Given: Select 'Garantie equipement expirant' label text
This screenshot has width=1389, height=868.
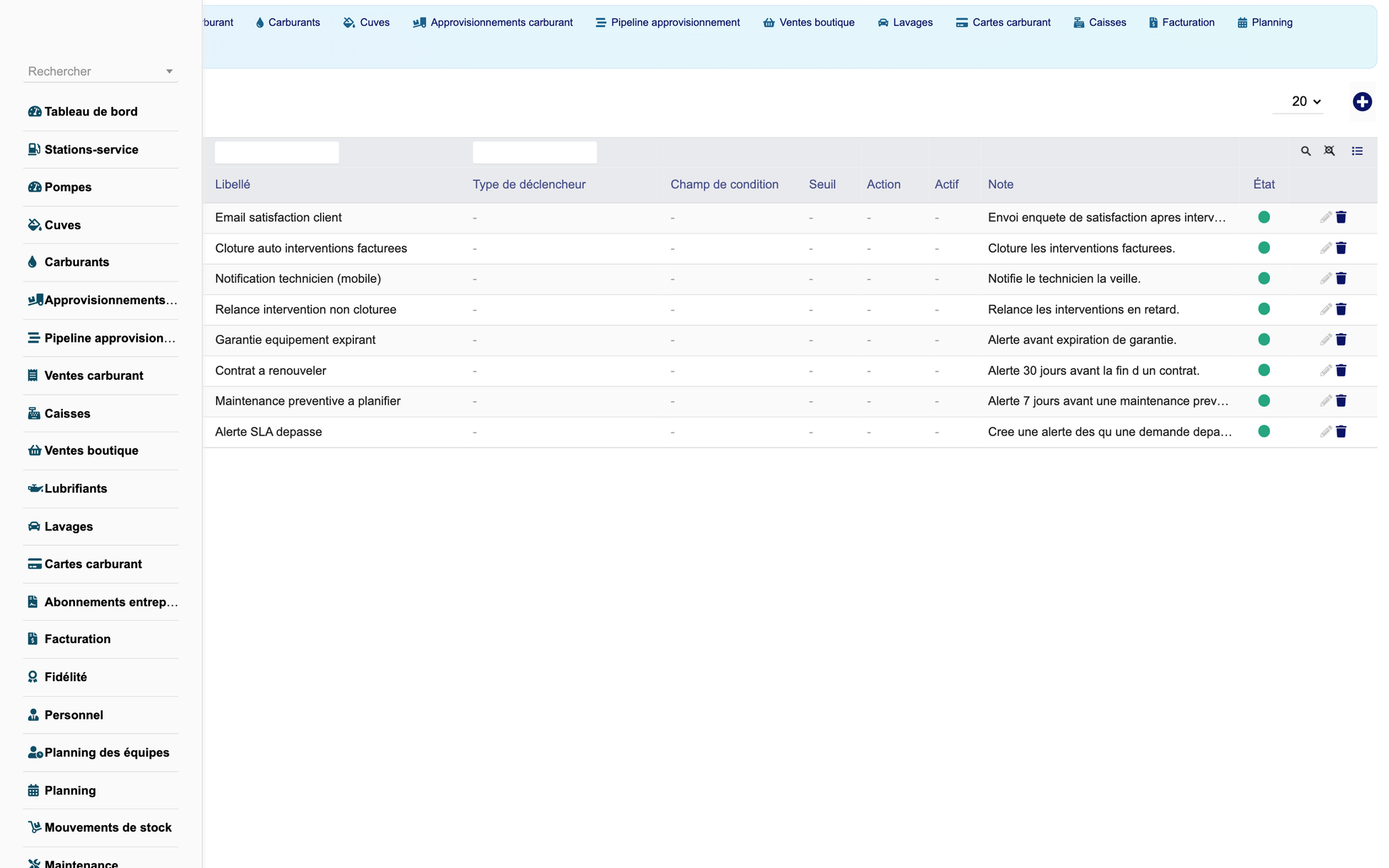Looking at the screenshot, I should (x=296, y=340).
